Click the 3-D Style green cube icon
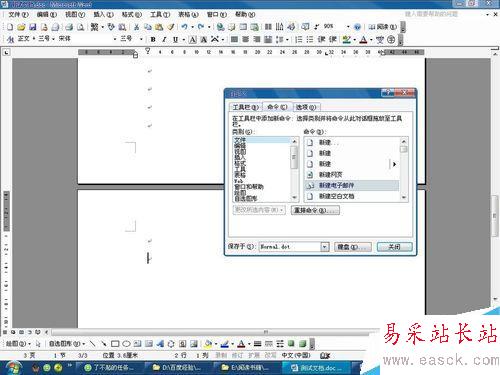Viewport: 500px width, 375px height. click(303, 343)
